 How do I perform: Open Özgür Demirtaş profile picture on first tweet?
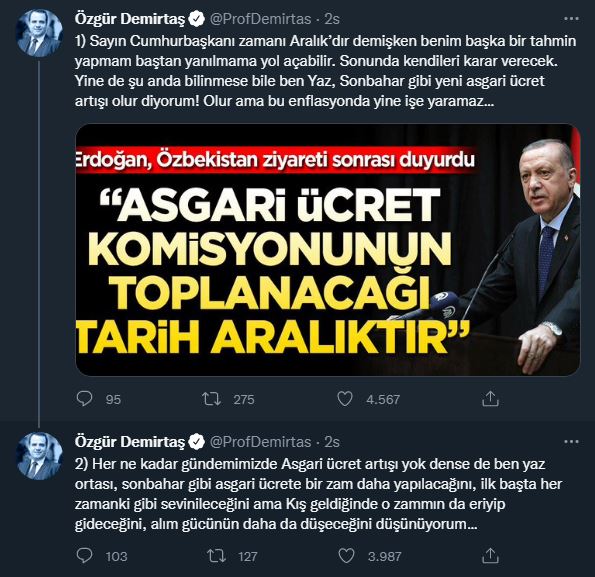(39, 33)
